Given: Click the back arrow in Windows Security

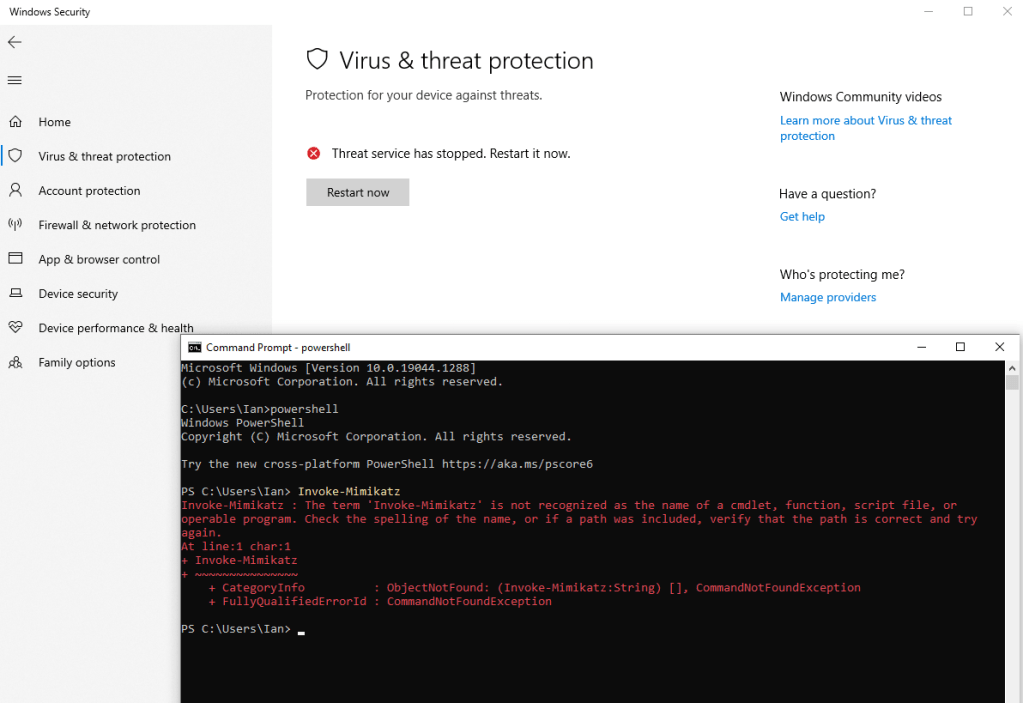Looking at the screenshot, I should coord(14,42).
